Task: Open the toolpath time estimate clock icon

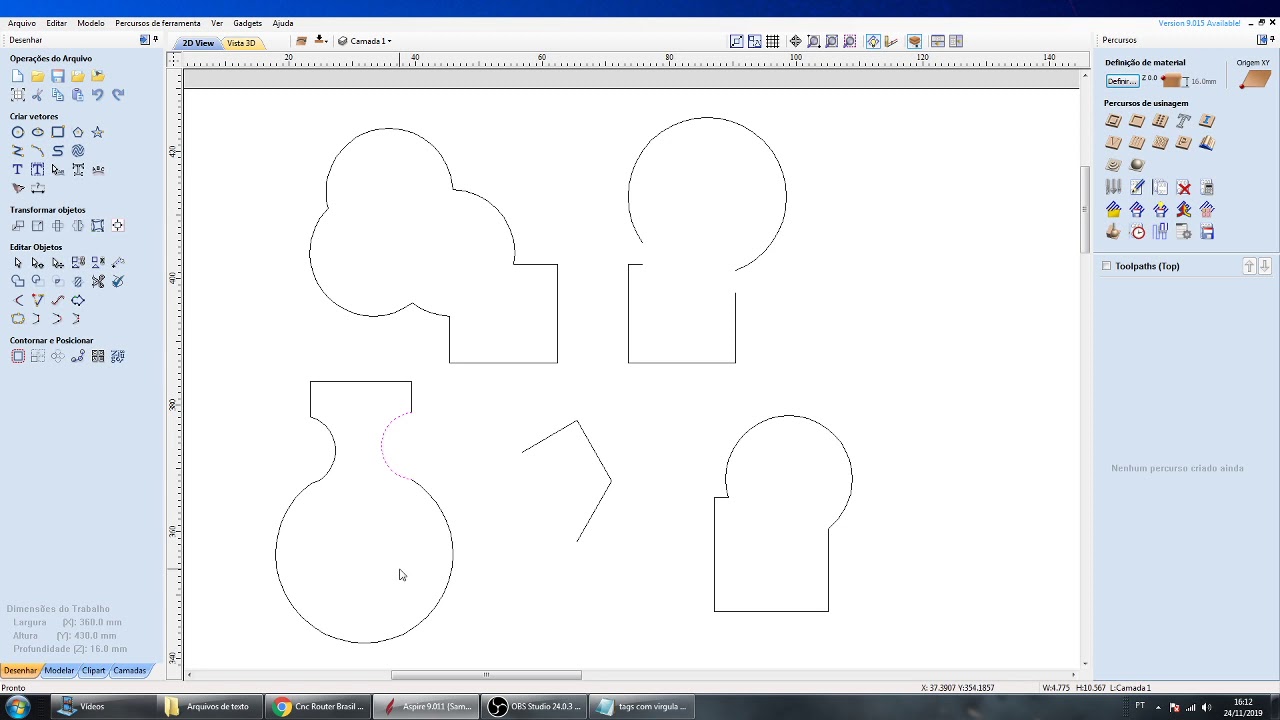Action: click(1137, 233)
